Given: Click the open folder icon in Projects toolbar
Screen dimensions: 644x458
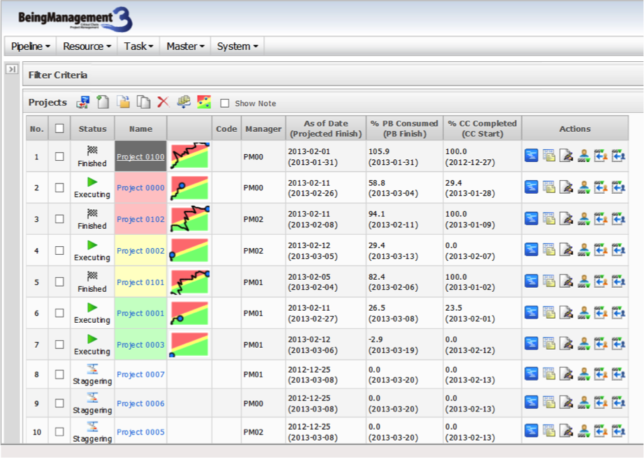Looking at the screenshot, I should tap(124, 102).
